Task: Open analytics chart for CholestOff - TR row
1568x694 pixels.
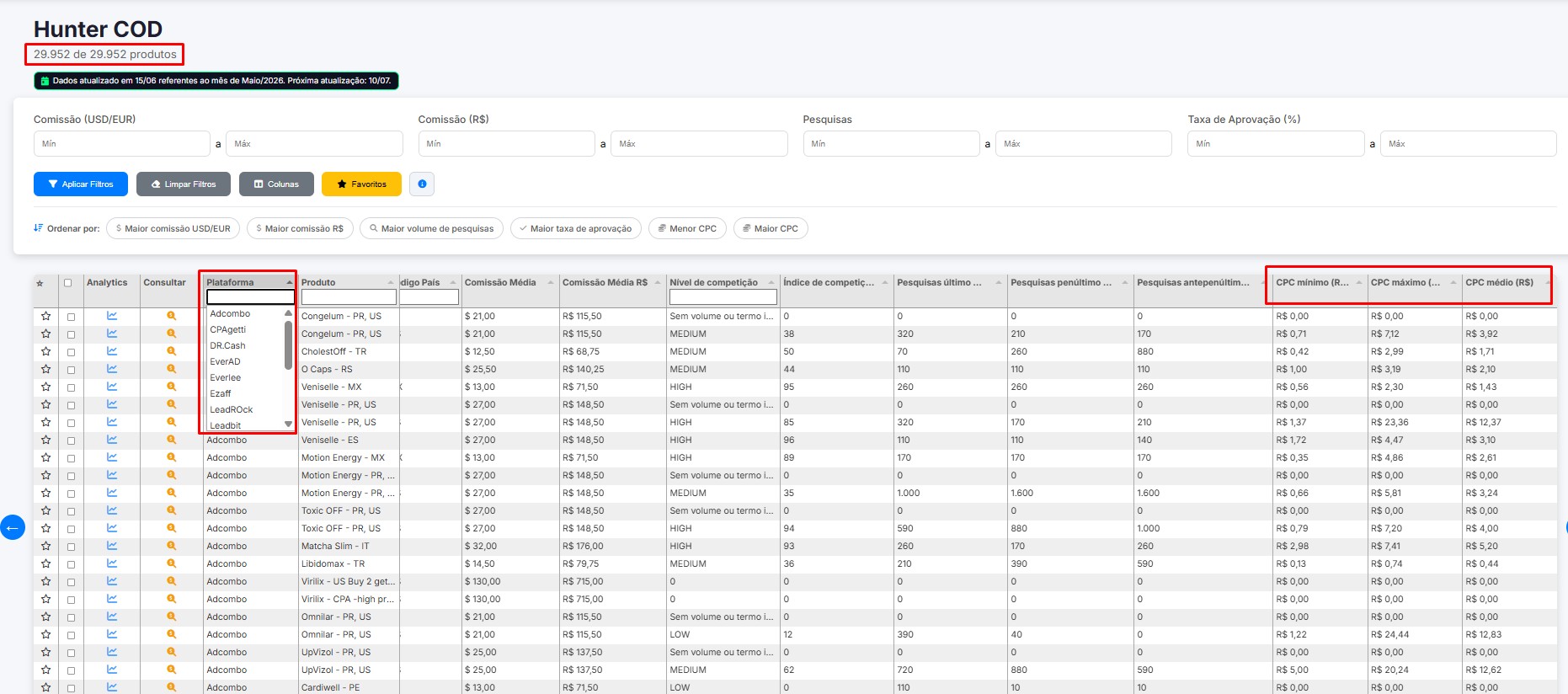Action: pos(112,351)
